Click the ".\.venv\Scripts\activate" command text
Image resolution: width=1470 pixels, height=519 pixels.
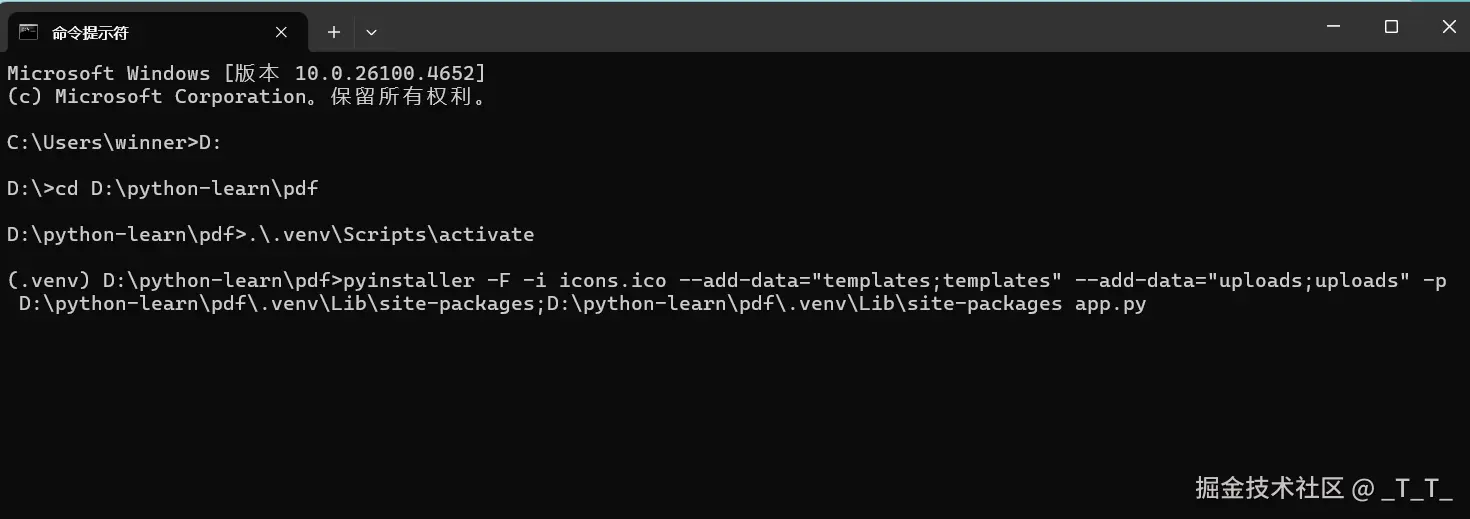point(391,235)
